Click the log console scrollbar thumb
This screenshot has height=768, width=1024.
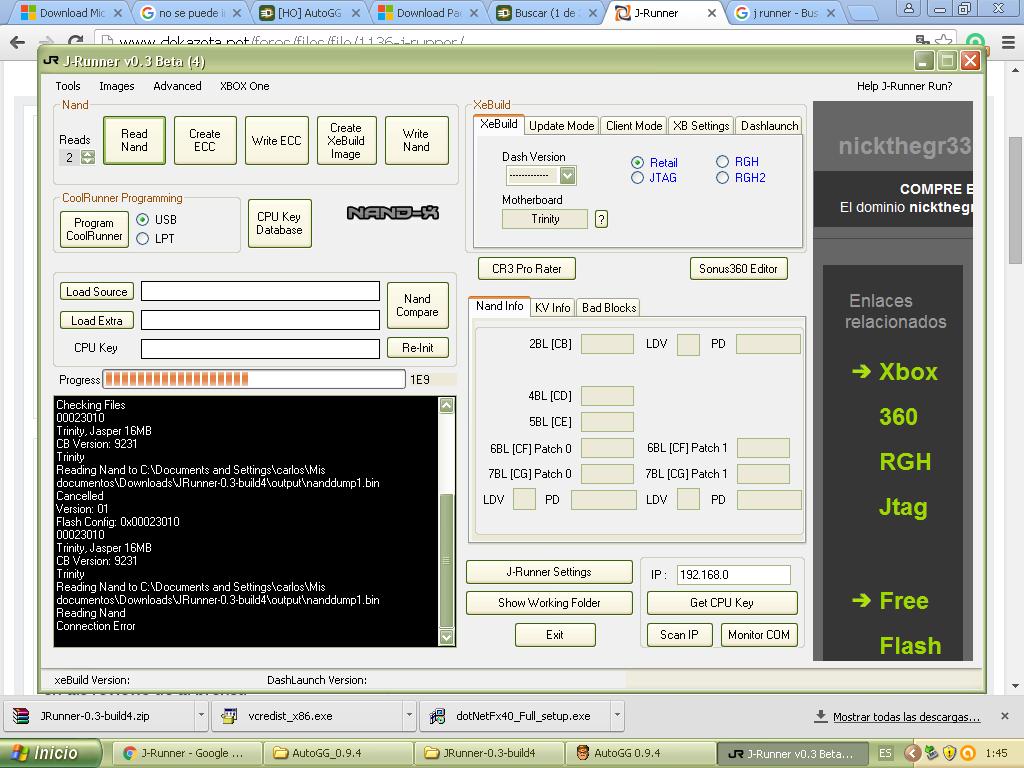447,560
